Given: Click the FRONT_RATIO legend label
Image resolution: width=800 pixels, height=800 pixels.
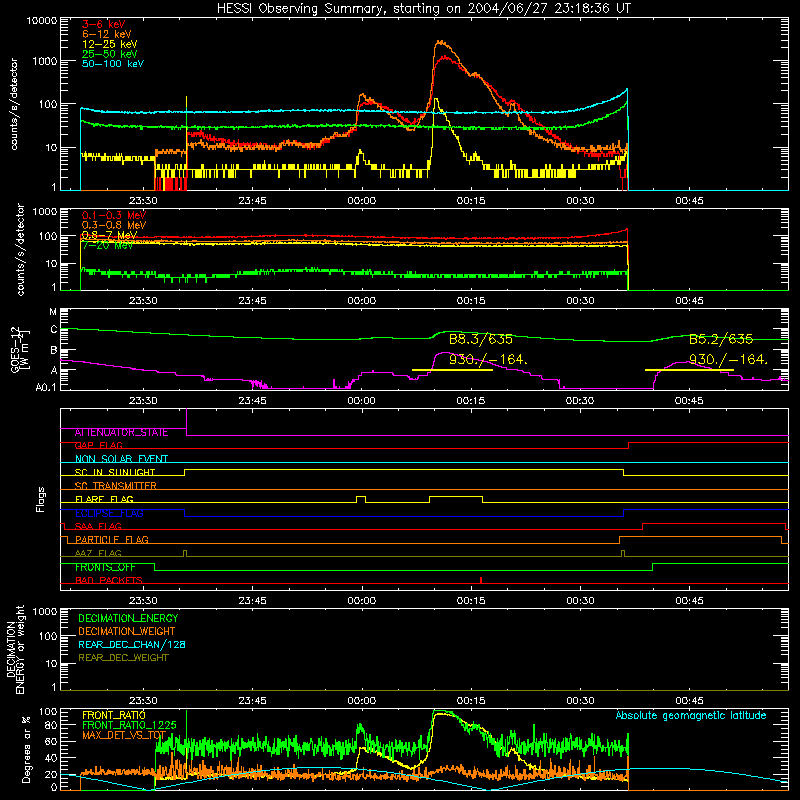Looking at the screenshot, I should [x=114, y=715].
